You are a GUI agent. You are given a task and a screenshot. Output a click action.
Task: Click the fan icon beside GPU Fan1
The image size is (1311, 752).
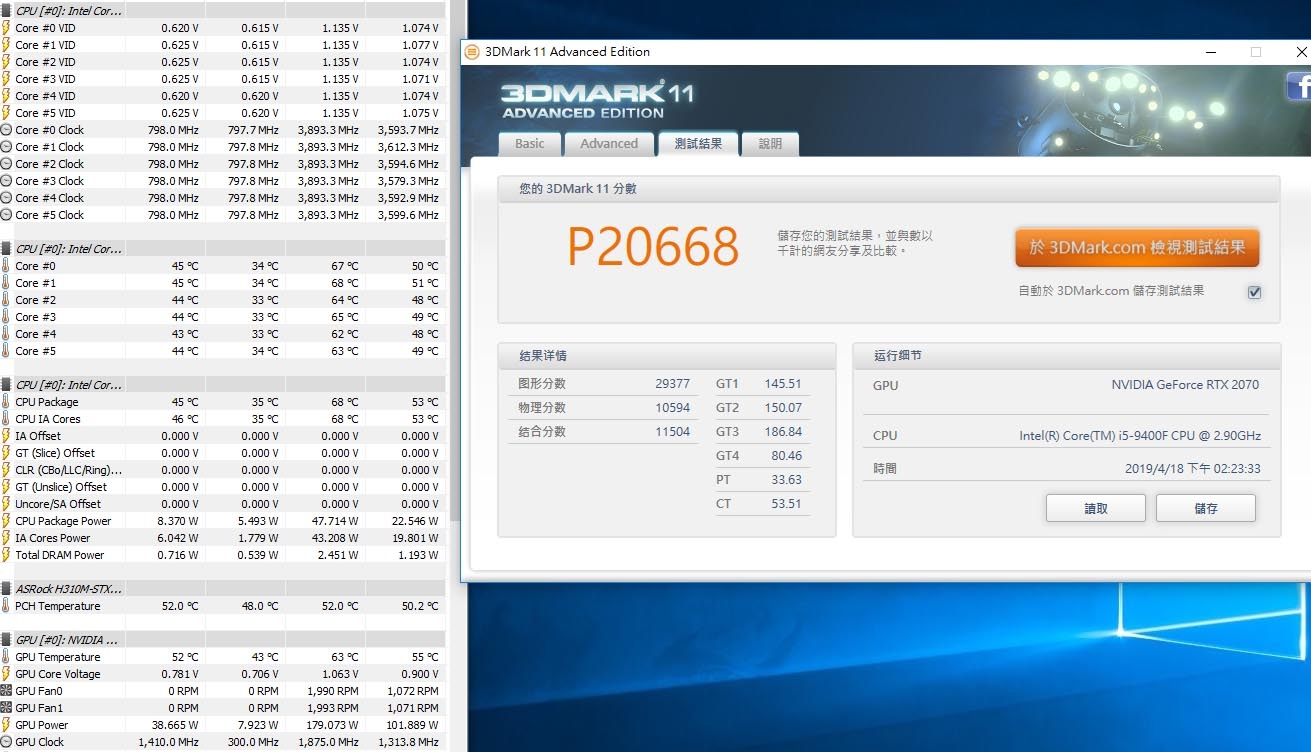click(x=6, y=708)
